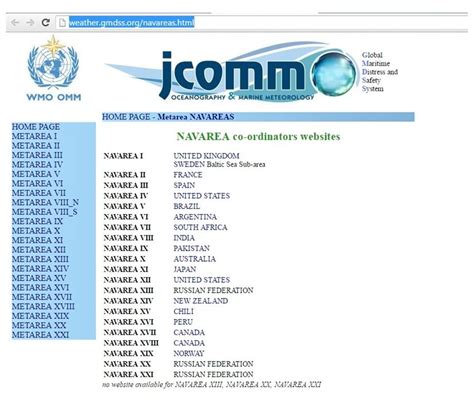
Task: Click 'Metarea NAVAREAS' breadcrumb text
Action: pyautogui.click(x=196, y=117)
